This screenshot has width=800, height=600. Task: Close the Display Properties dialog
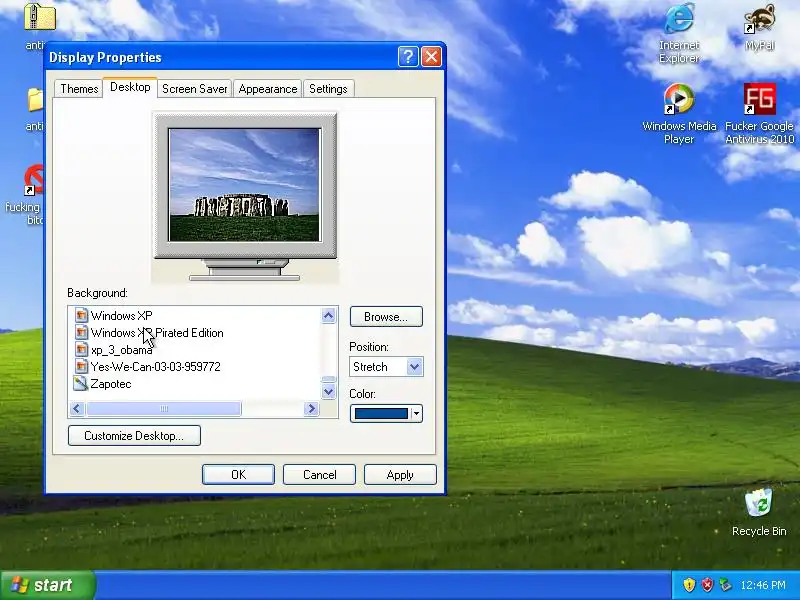(431, 57)
